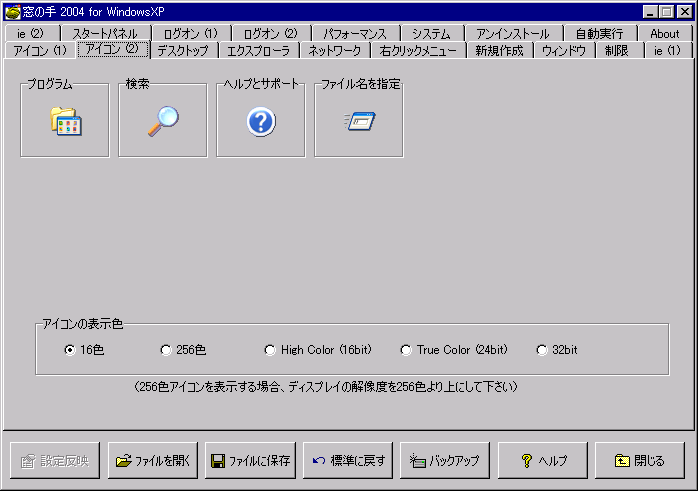The height and width of the screenshot is (491, 698).
Task: Click the active アイコン (2) tab
Action: pyautogui.click(x=113, y=49)
